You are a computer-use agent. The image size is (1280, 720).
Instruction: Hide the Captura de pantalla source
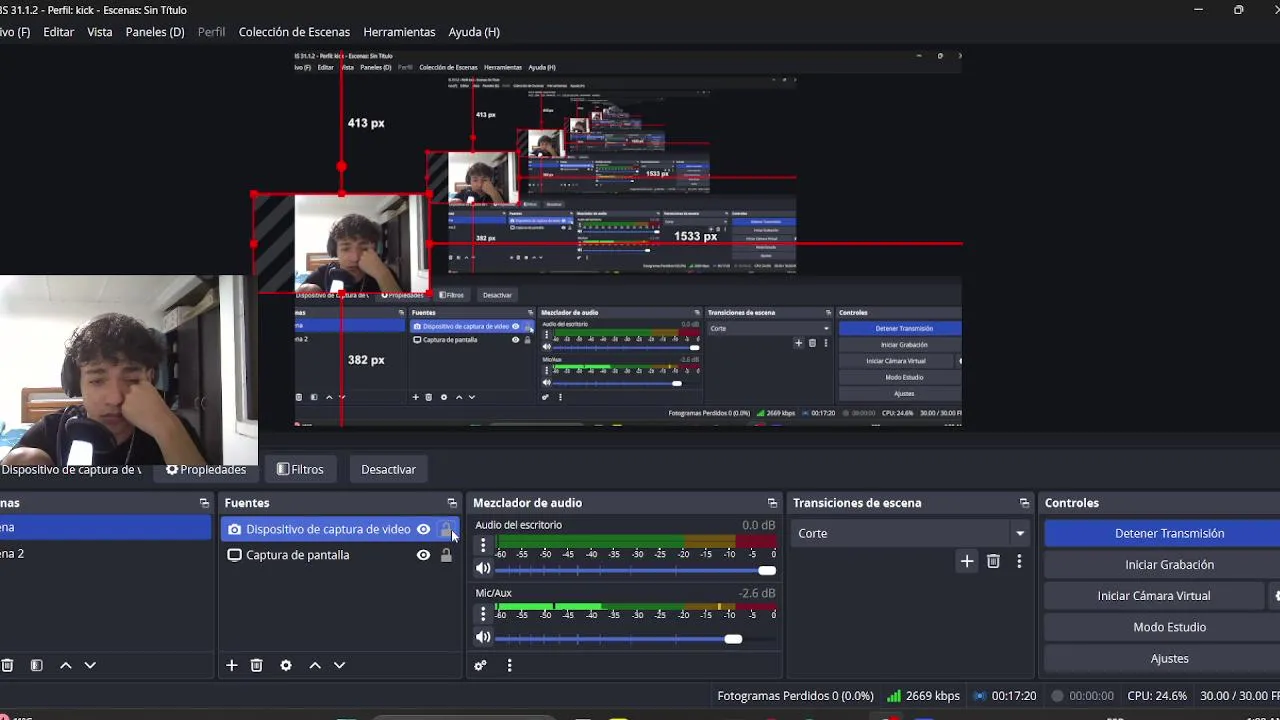tap(423, 555)
